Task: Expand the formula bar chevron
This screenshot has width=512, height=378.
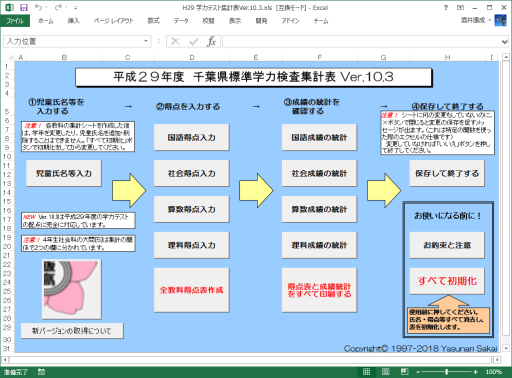Action: tap(504, 42)
